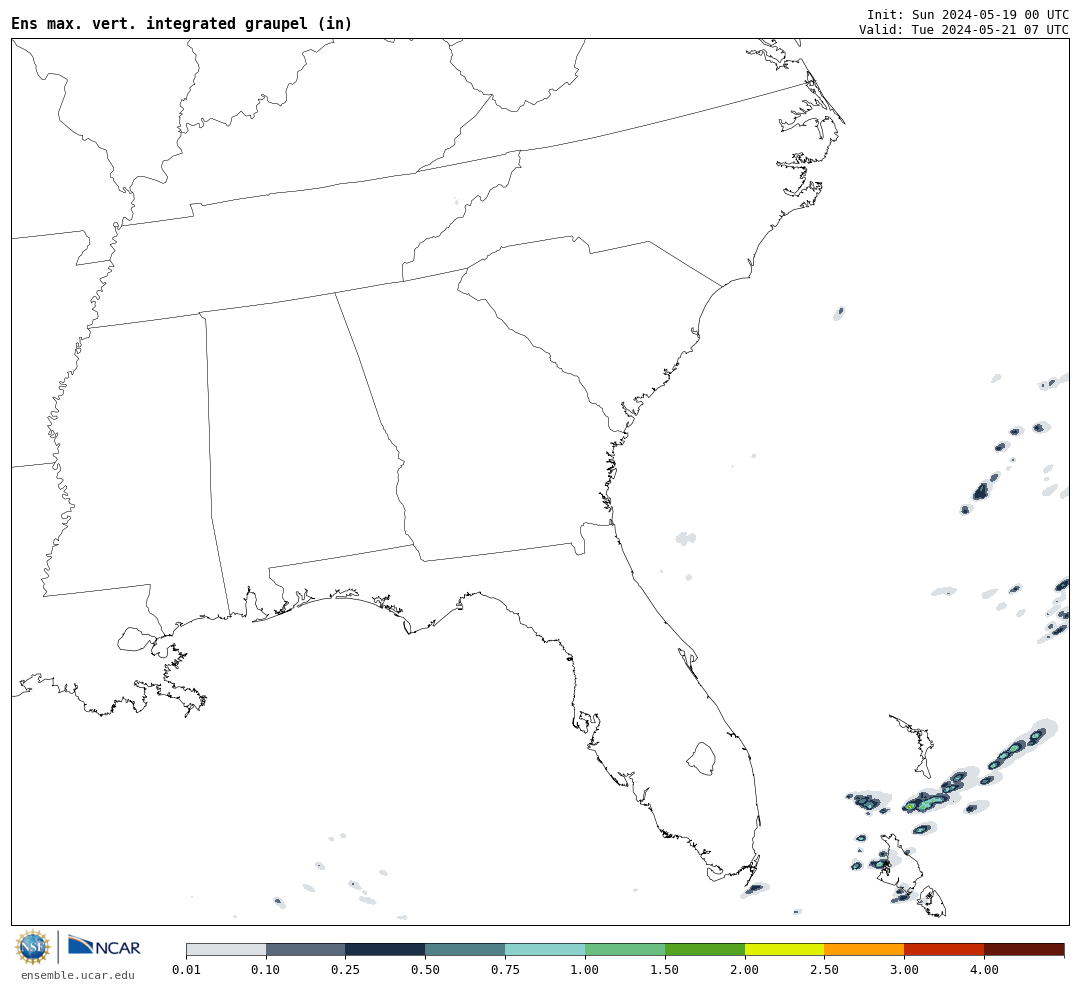This screenshot has width=1080, height=988.
Task: Click Lake Pontchartrain outline in Louisiana
Action: click(x=136, y=639)
